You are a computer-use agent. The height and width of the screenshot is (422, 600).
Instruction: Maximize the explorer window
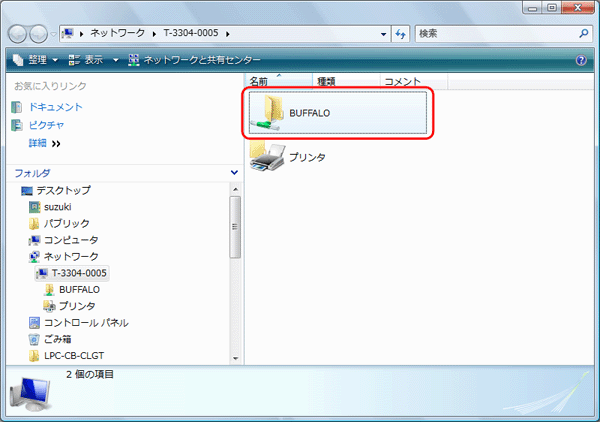(x=551, y=7)
